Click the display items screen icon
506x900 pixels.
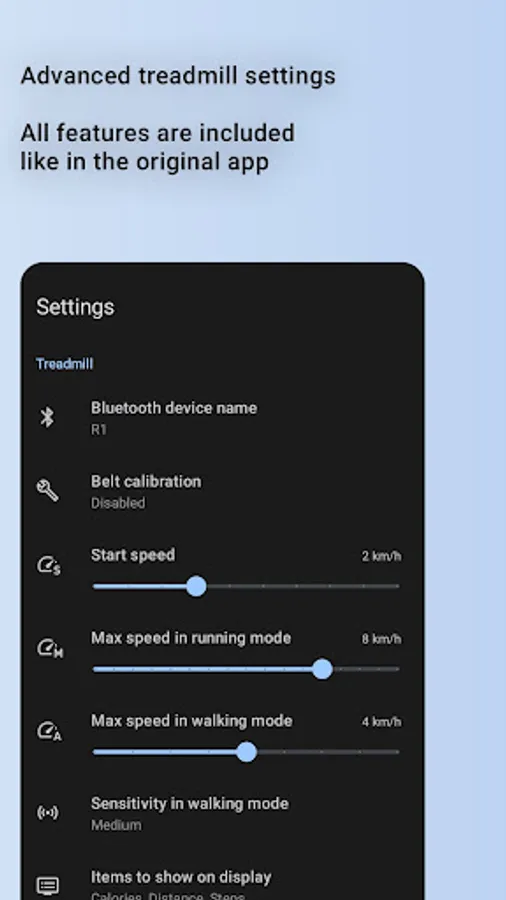coord(48,886)
